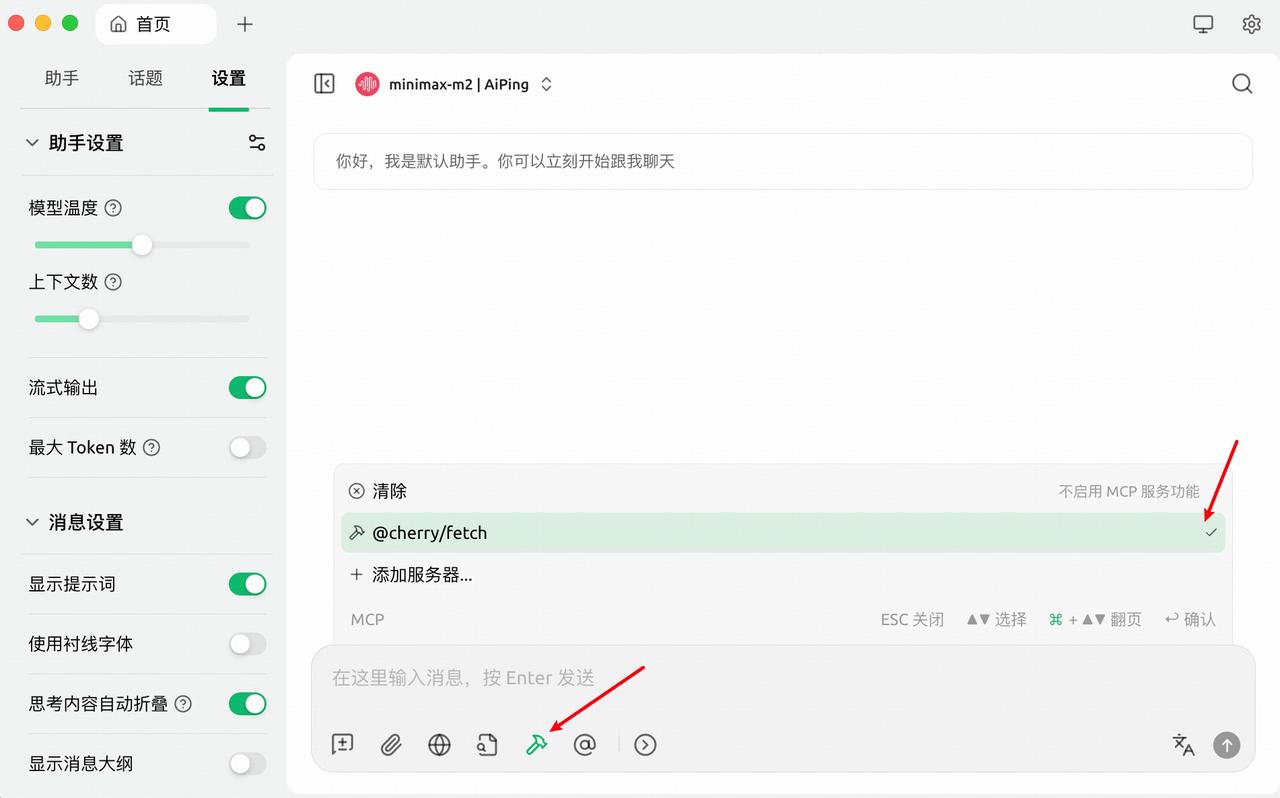Click the translate icon near send button
Image resolution: width=1280 pixels, height=798 pixels.
(x=1183, y=744)
